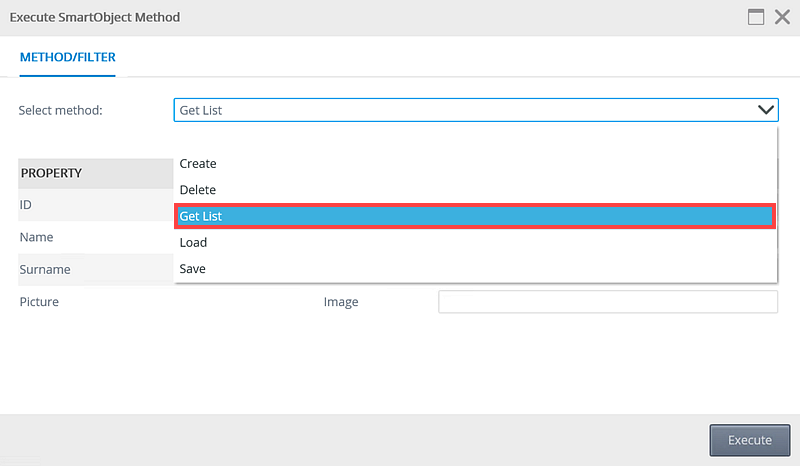Click the Image type label for Picture
The height and width of the screenshot is (466, 800).
(341, 302)
